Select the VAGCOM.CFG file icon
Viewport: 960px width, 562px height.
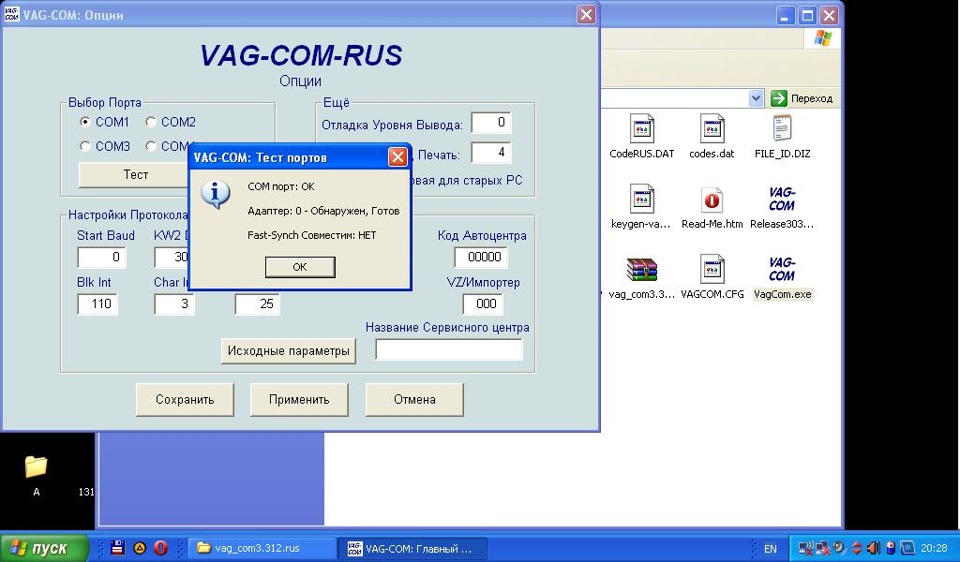click(x=712, y=269)
